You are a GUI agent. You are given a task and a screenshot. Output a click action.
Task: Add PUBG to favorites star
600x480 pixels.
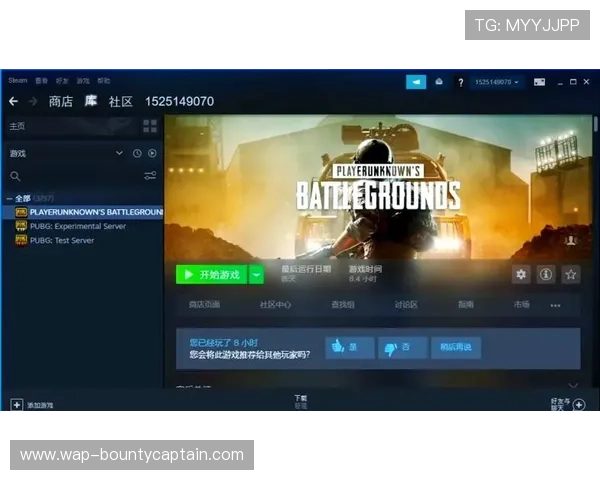571,274
